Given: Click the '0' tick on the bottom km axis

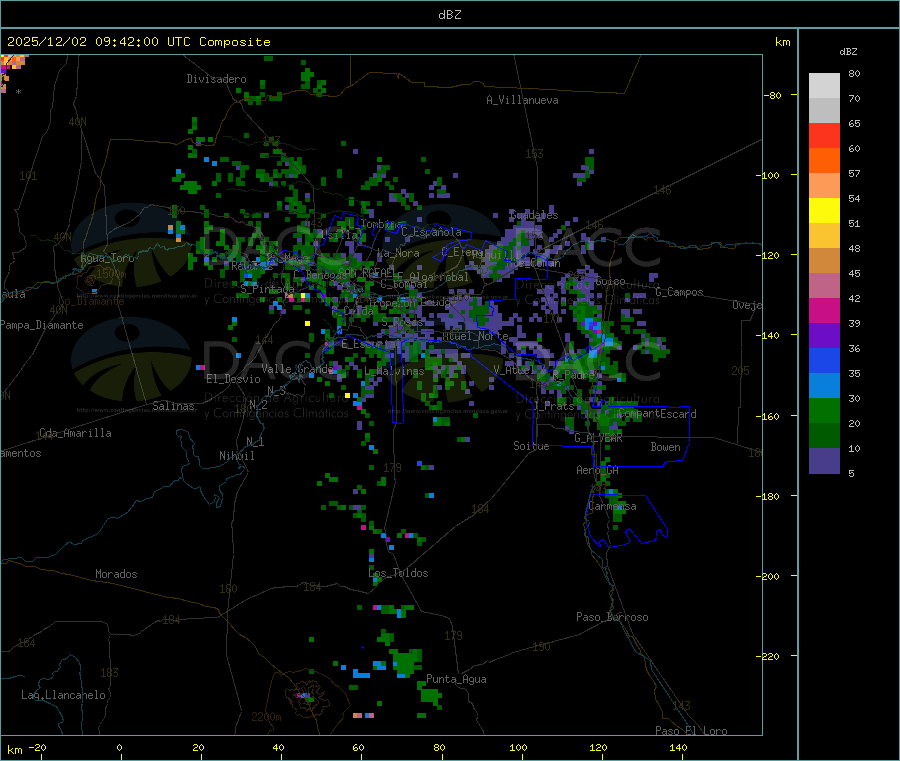Looking at the screenshot, I should pos(119,747).
